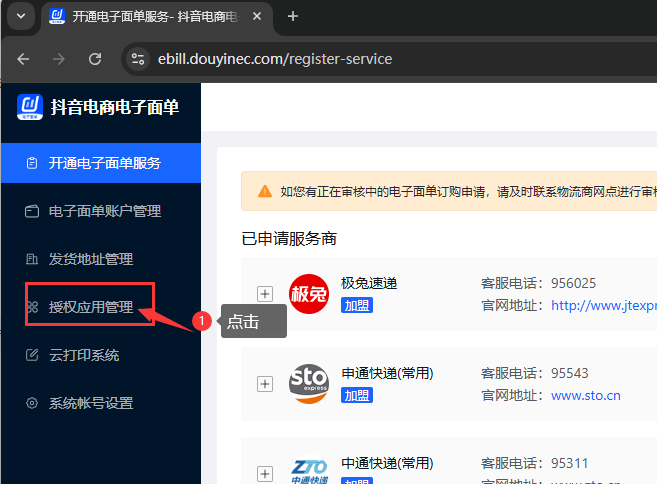Click the 极兔 red logo
Screen dimensions: 657x484
[x=308, y=293]
